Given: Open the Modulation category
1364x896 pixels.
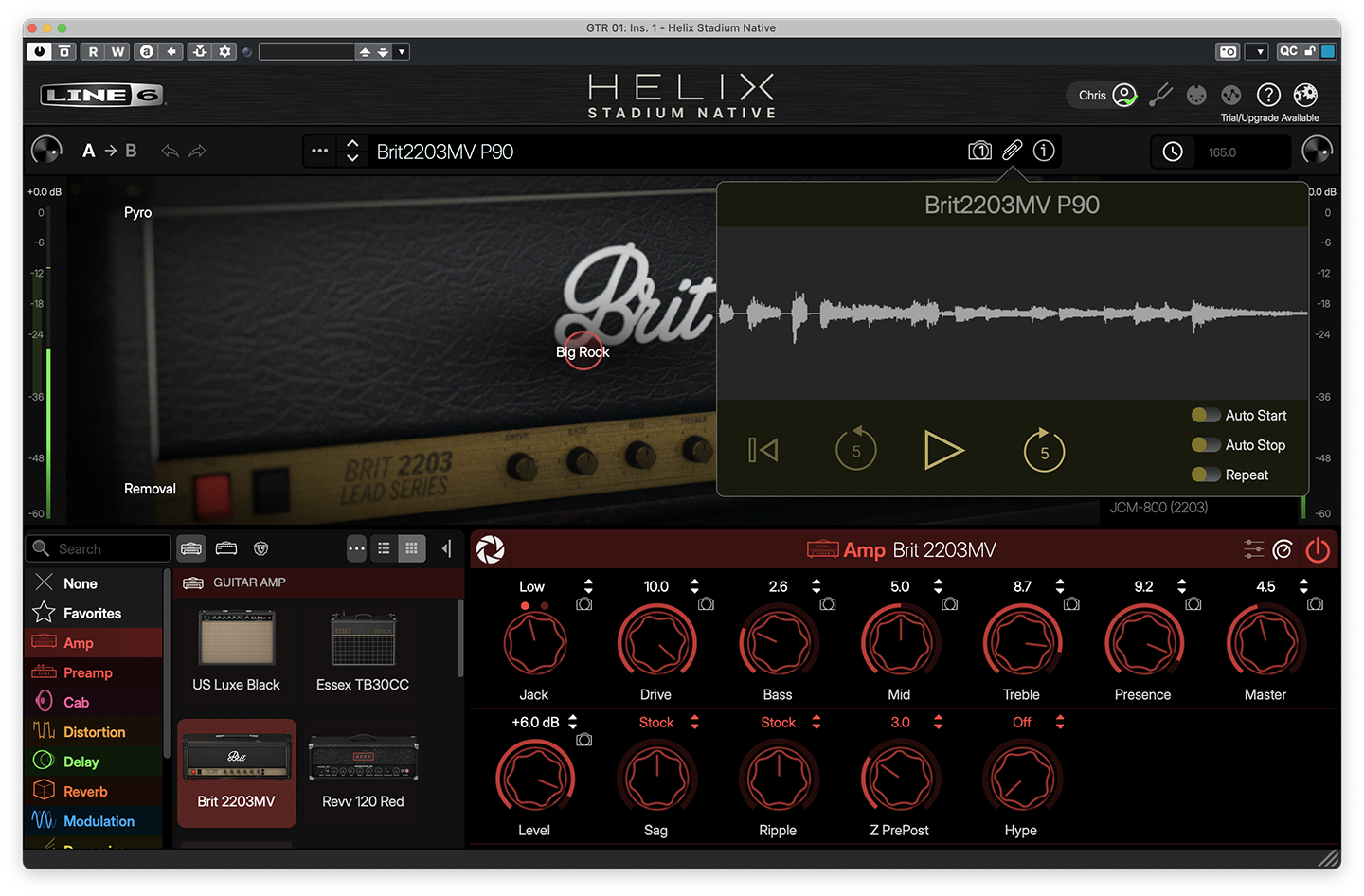Looking at the screenshot, I should [94, 821].
